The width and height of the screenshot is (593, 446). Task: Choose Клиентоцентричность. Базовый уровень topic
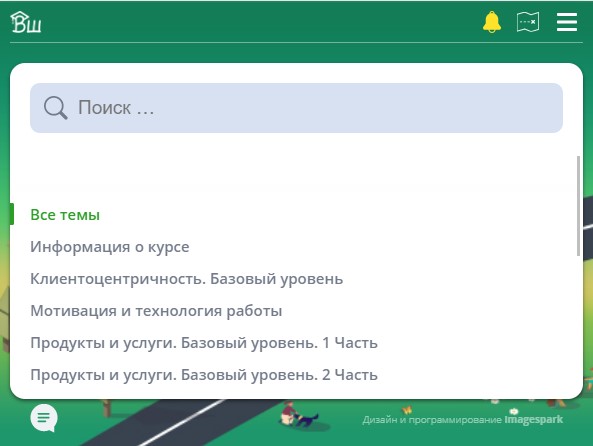click(186, 279)
